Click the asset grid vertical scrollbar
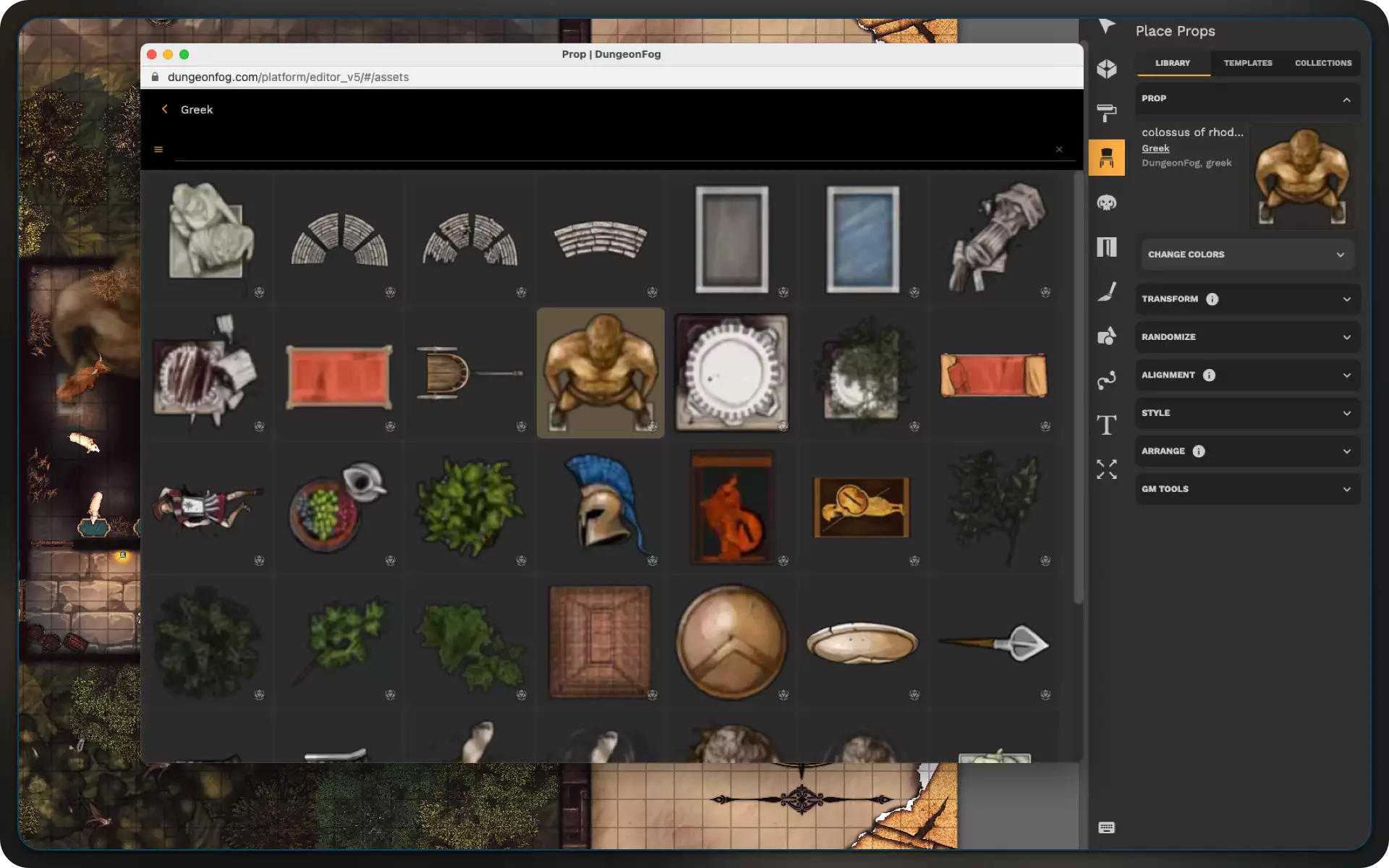 point(1078,387)
